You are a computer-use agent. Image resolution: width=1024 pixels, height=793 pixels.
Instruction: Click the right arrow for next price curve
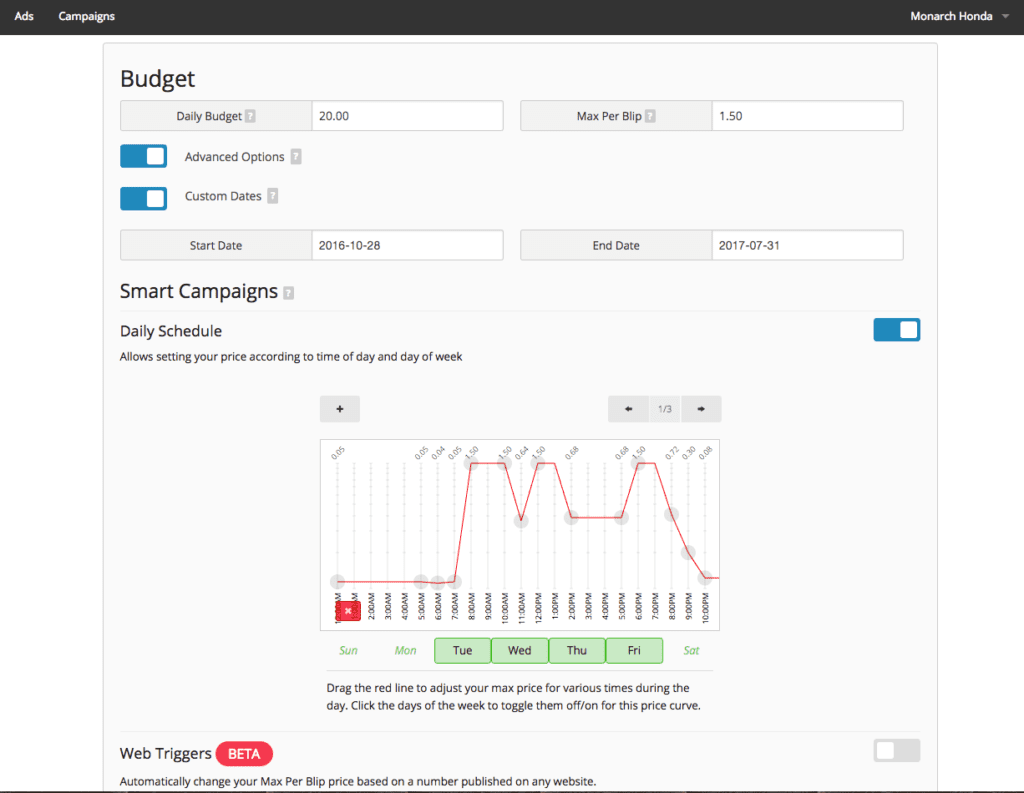click(x=701, y=409)
